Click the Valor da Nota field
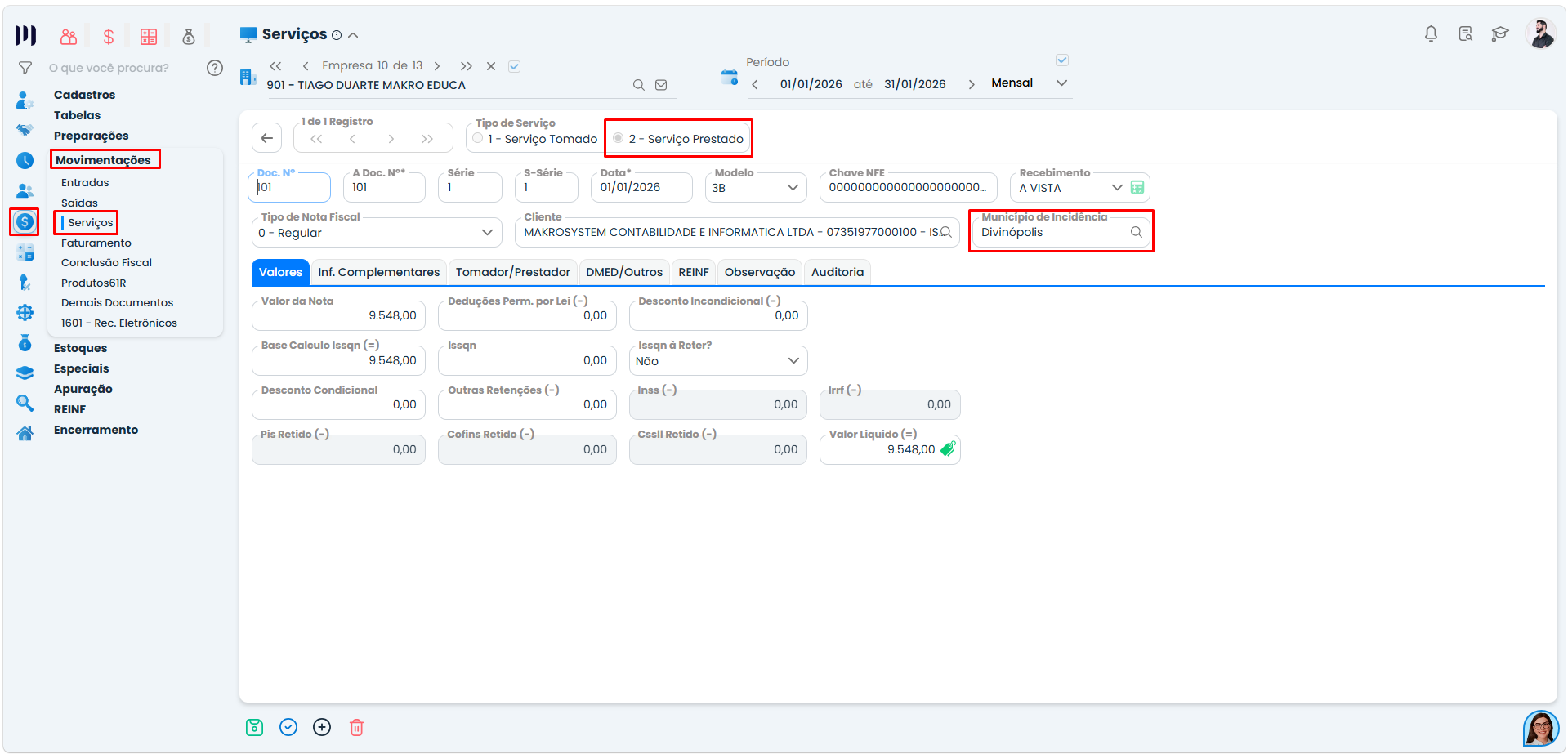Screen dimensions: 1568x754 [338, 315]
